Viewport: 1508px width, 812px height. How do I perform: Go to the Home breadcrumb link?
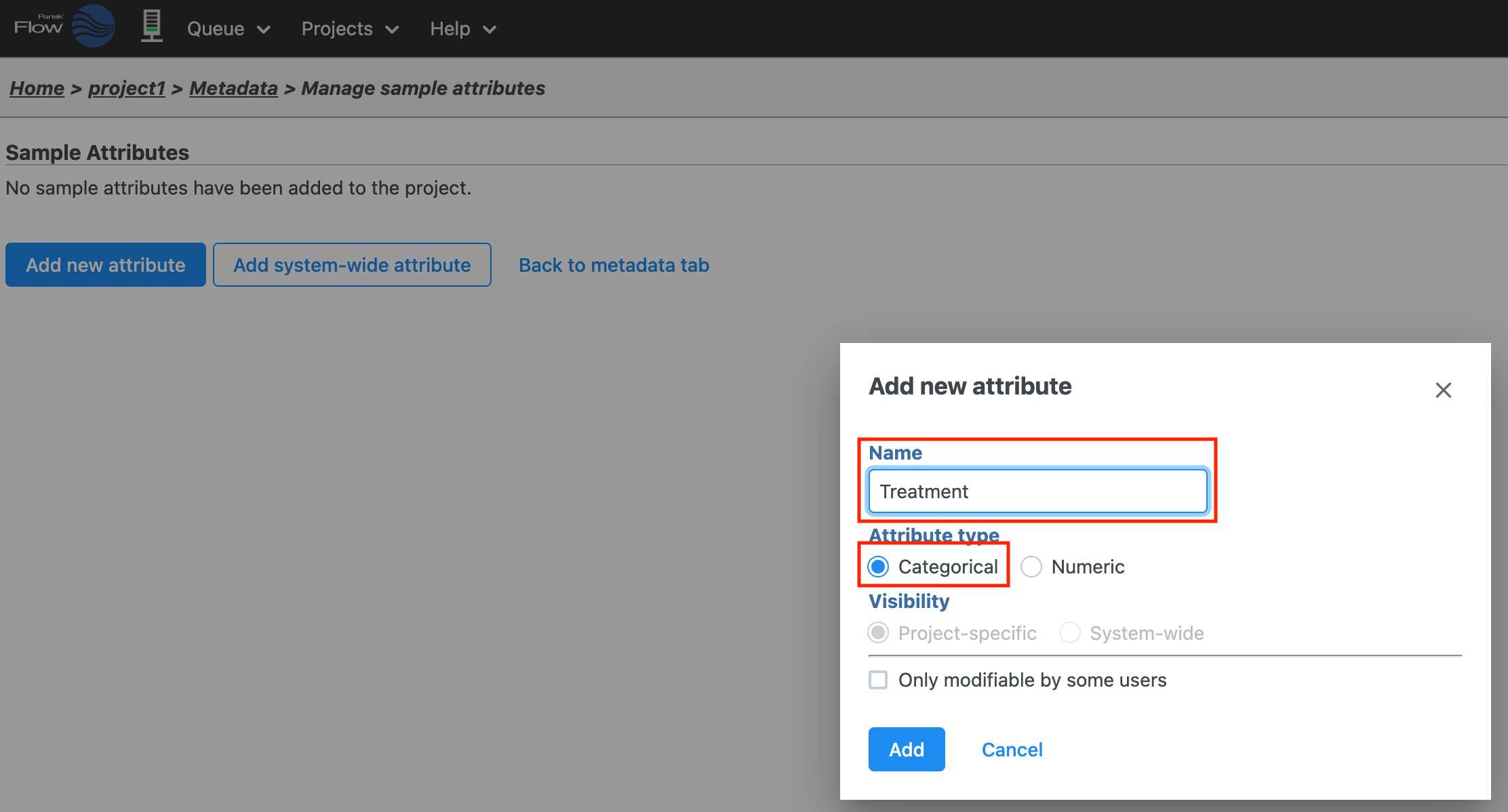(x=37, y=88)
